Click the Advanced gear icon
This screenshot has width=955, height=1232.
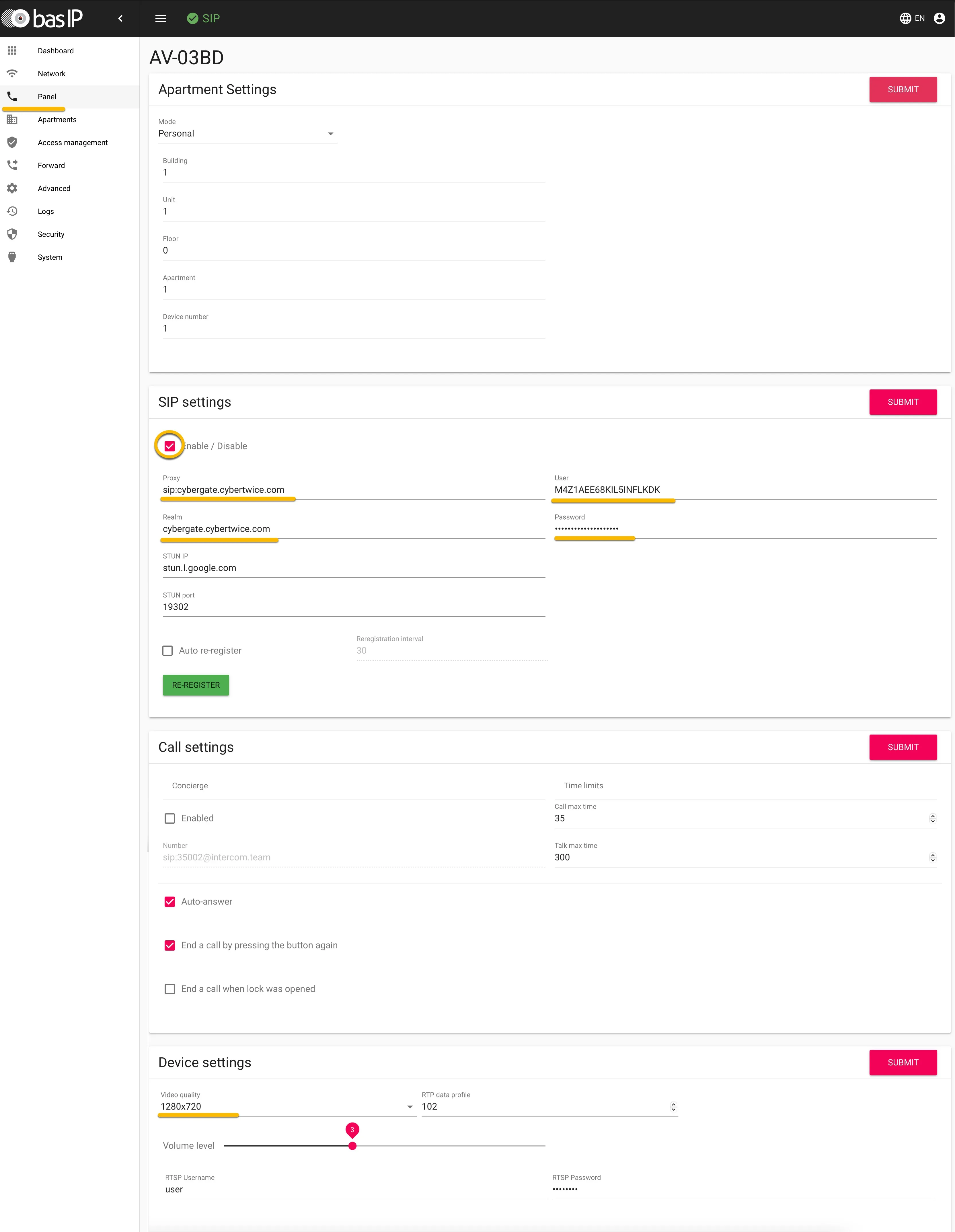click(12, 188)
